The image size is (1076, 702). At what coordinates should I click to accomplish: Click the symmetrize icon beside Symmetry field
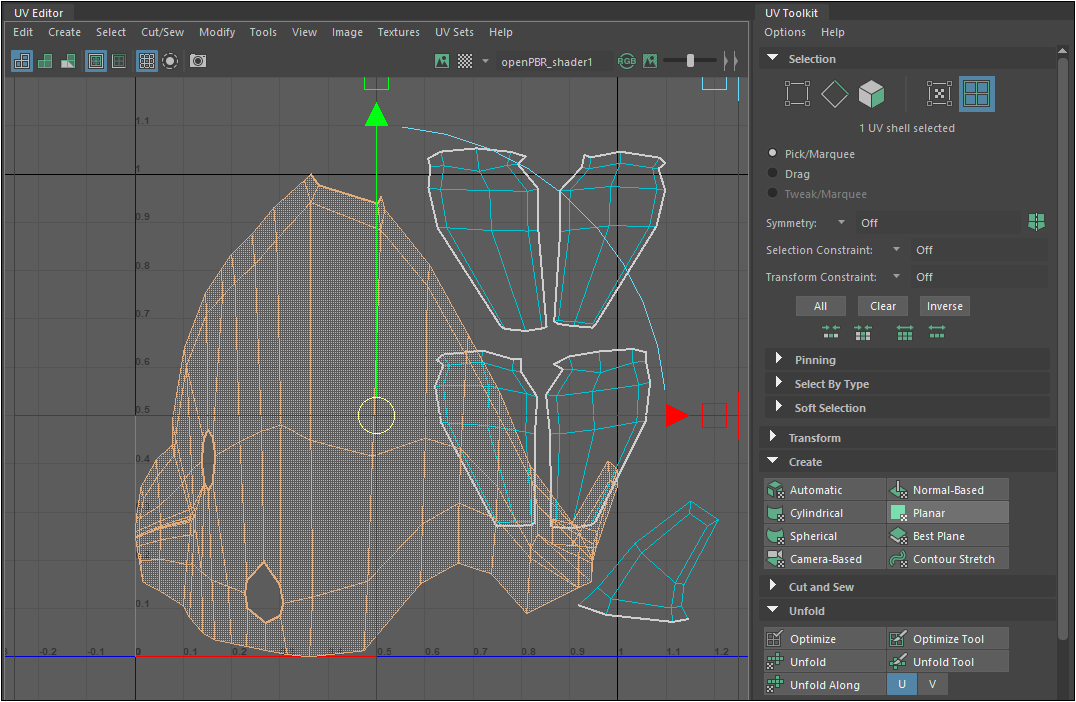pyautogui.click(x=1036, y=222)
